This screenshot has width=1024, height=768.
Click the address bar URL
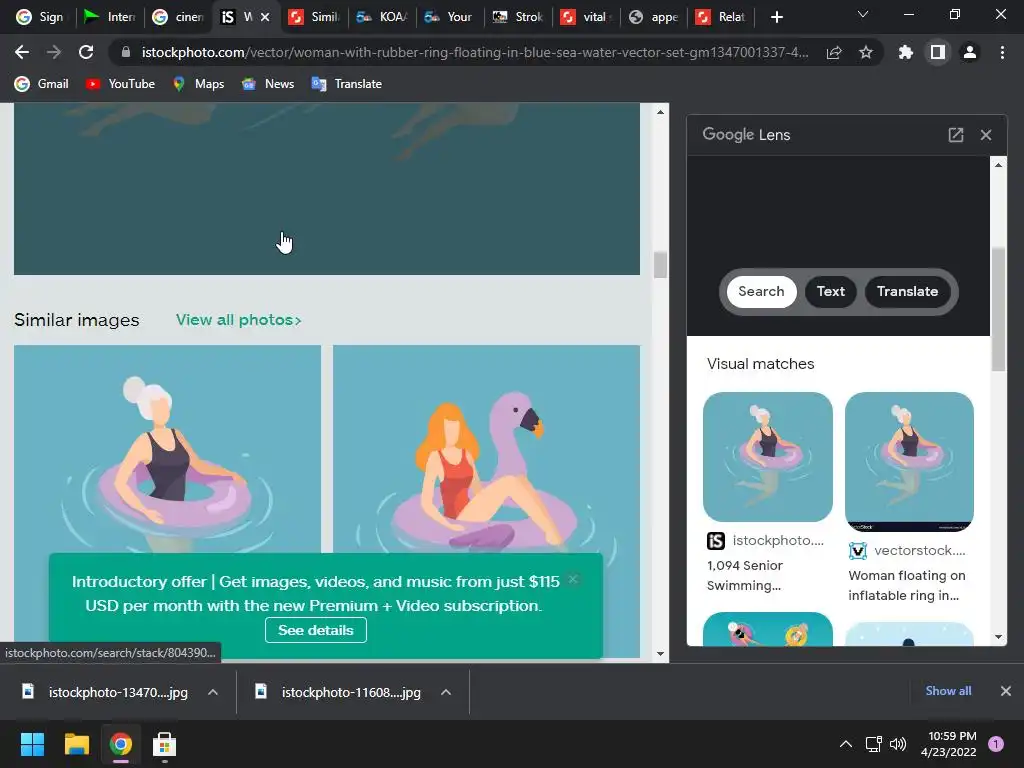point(475,52)
